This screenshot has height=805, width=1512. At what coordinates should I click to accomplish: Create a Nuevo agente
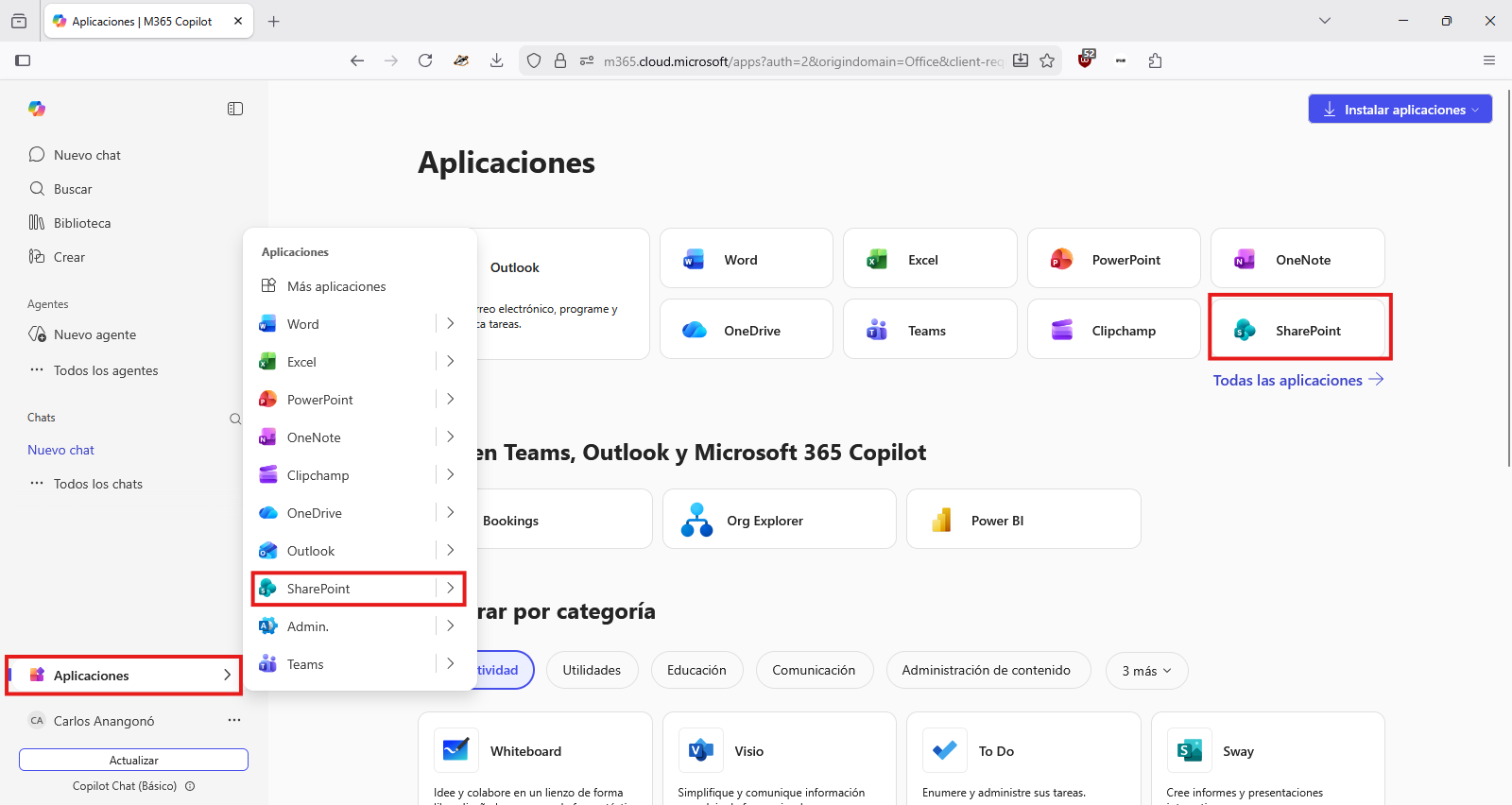click(82, 334)
